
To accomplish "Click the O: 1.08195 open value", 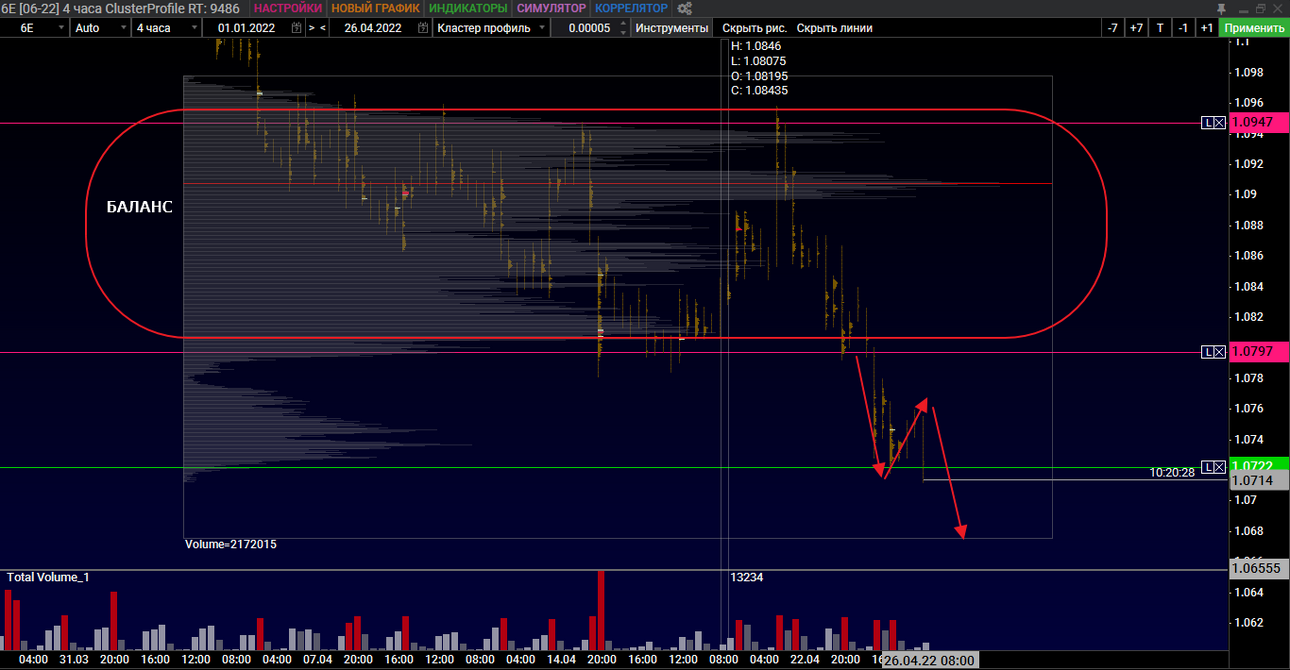I will pyautogui.click(x=760, y=76).
